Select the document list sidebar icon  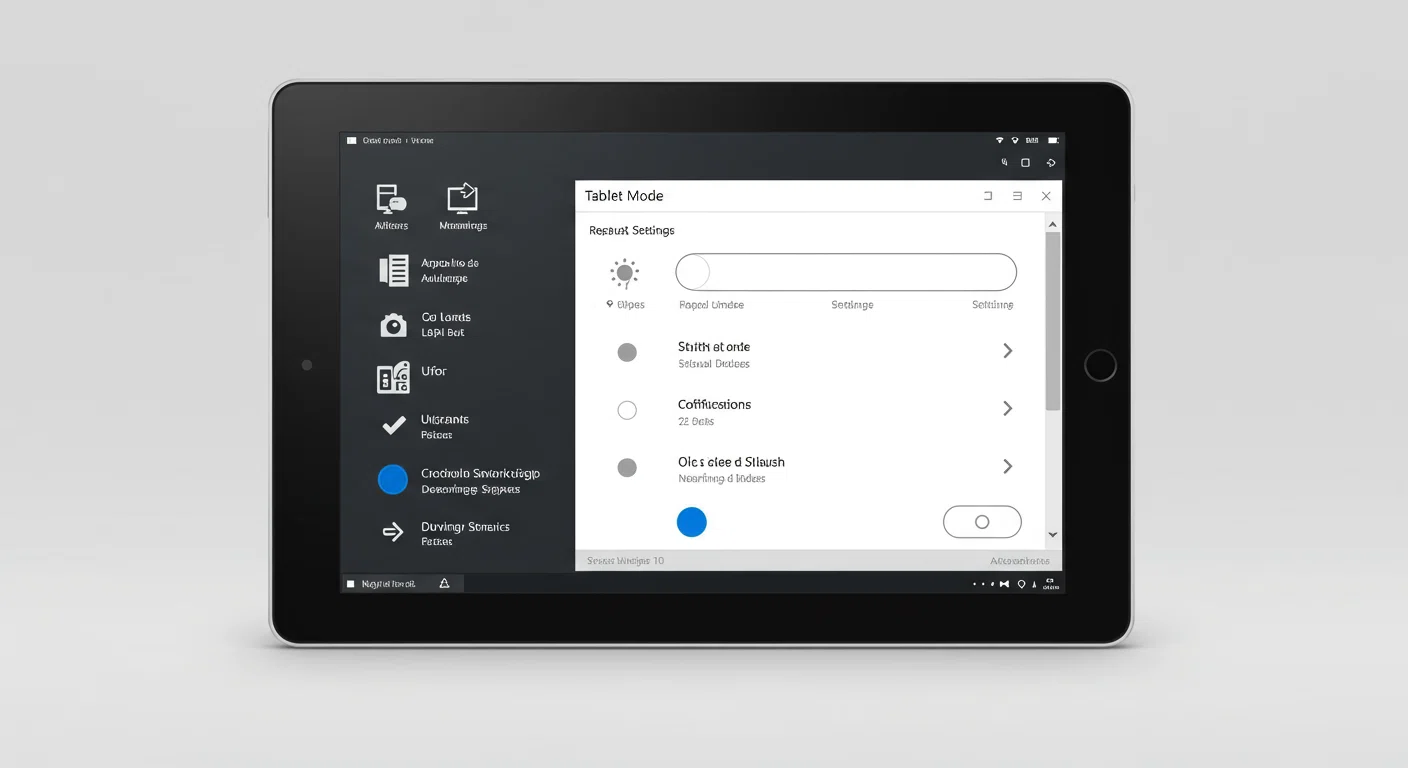(x=394, y=270)
